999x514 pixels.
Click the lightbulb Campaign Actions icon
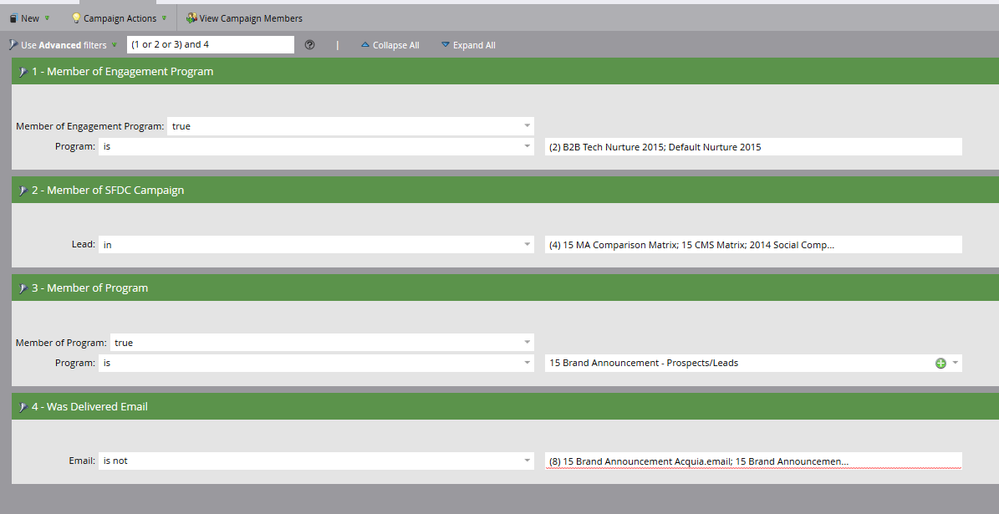pyautogui.click(x=76, y=18)
